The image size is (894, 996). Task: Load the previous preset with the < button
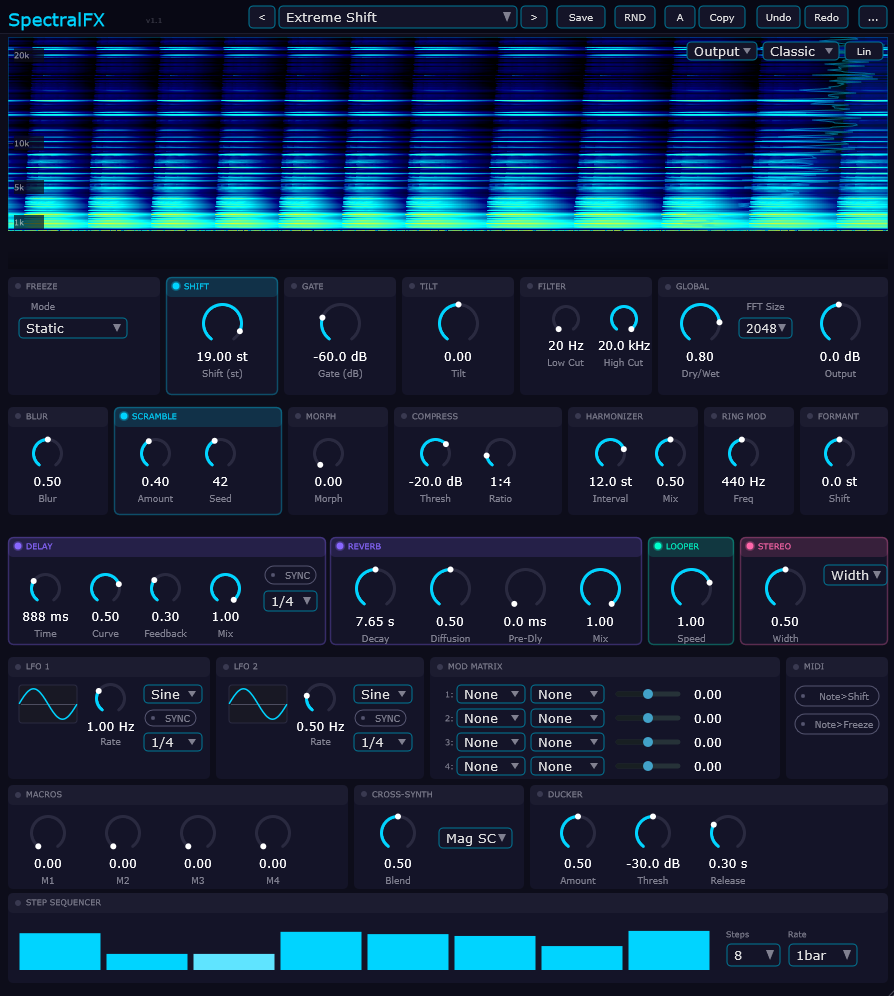[262, 17]
